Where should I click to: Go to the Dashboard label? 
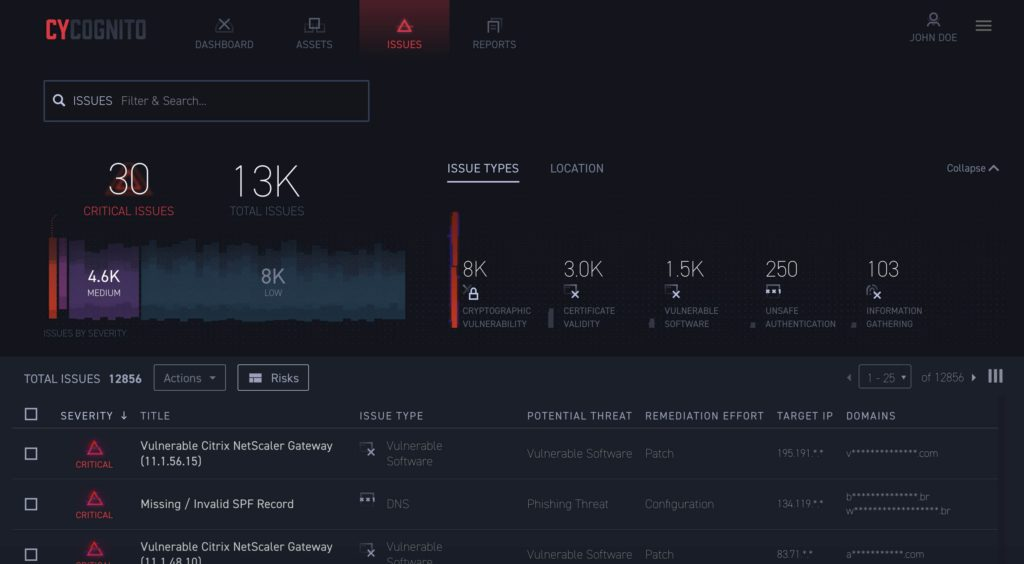pyautogui.click(x=224, y=44)
